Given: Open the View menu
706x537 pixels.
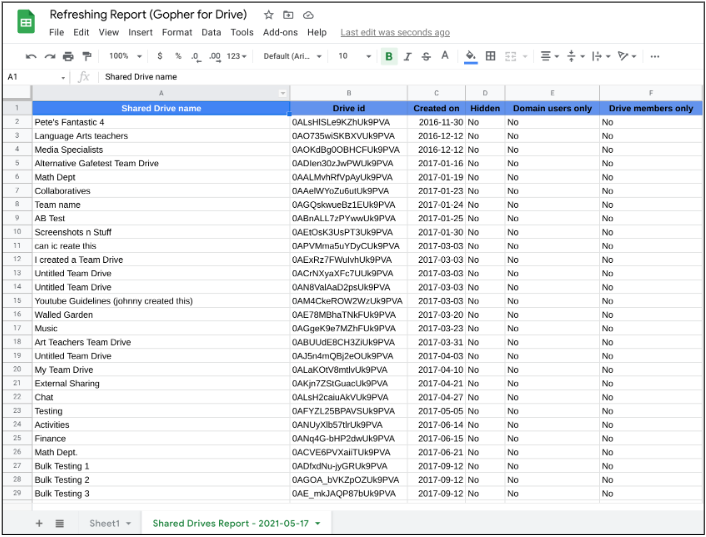Looking at the screenshot, I should coord(109,32).
